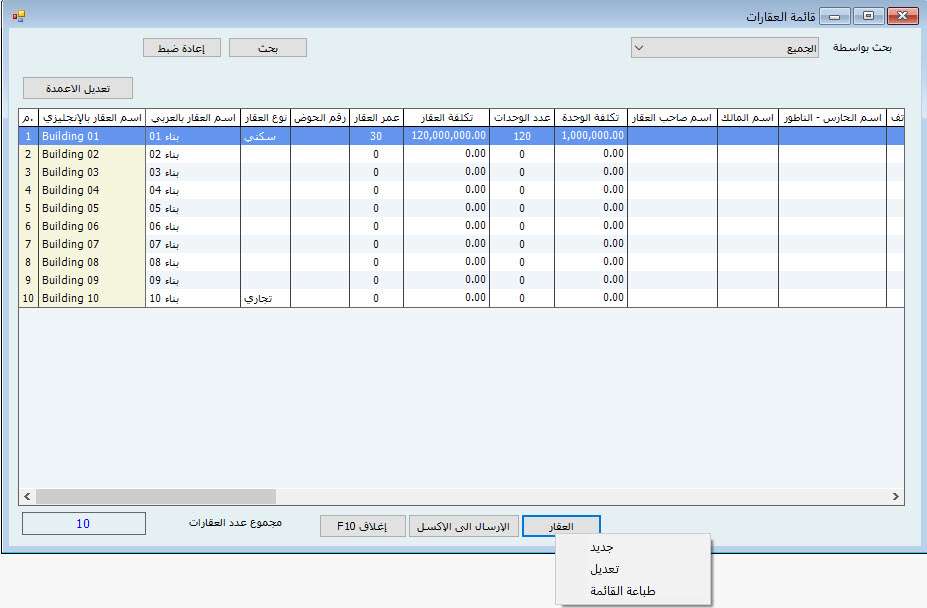927x608 pixels.
Task: Click 'الإرسال الى الإكسل' export button
Action: click(x=463, y=526)
